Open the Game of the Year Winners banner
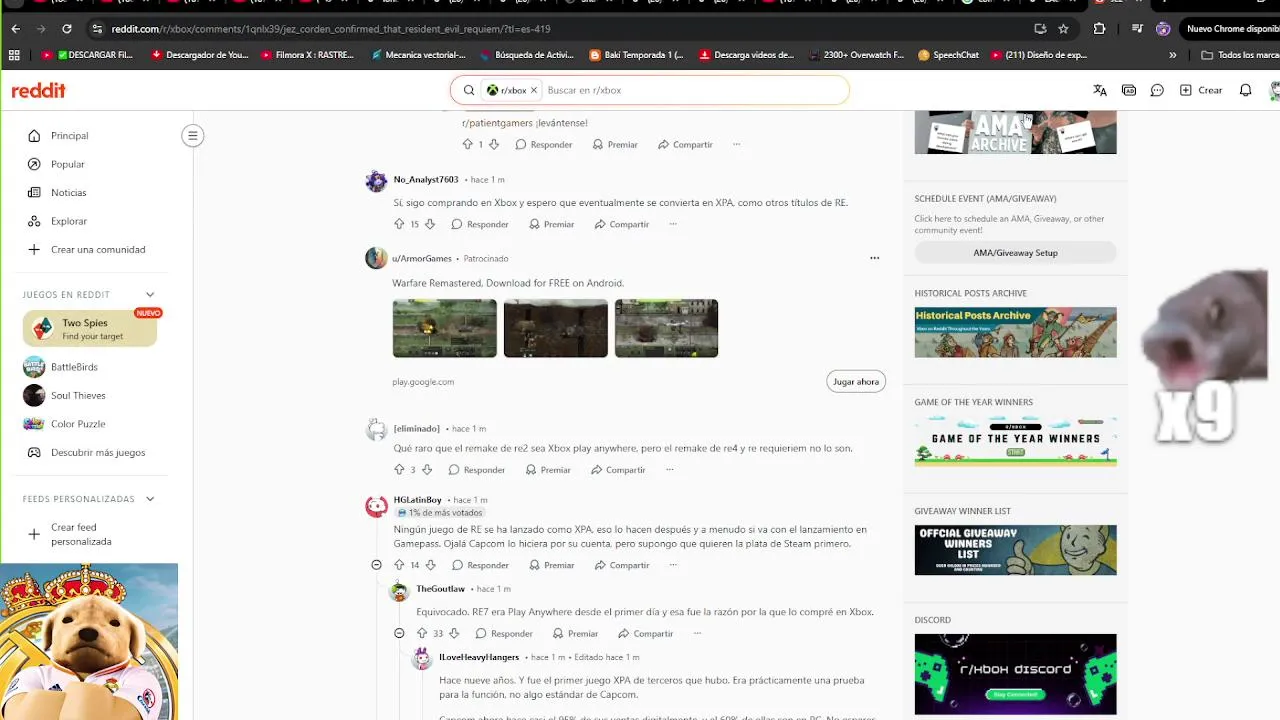Screen dimensions: 1280x720 (x=1015, y=441)
